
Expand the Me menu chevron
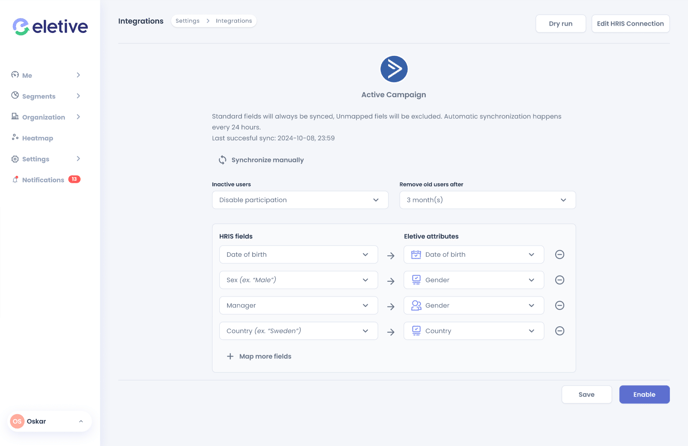pos(78,75)
